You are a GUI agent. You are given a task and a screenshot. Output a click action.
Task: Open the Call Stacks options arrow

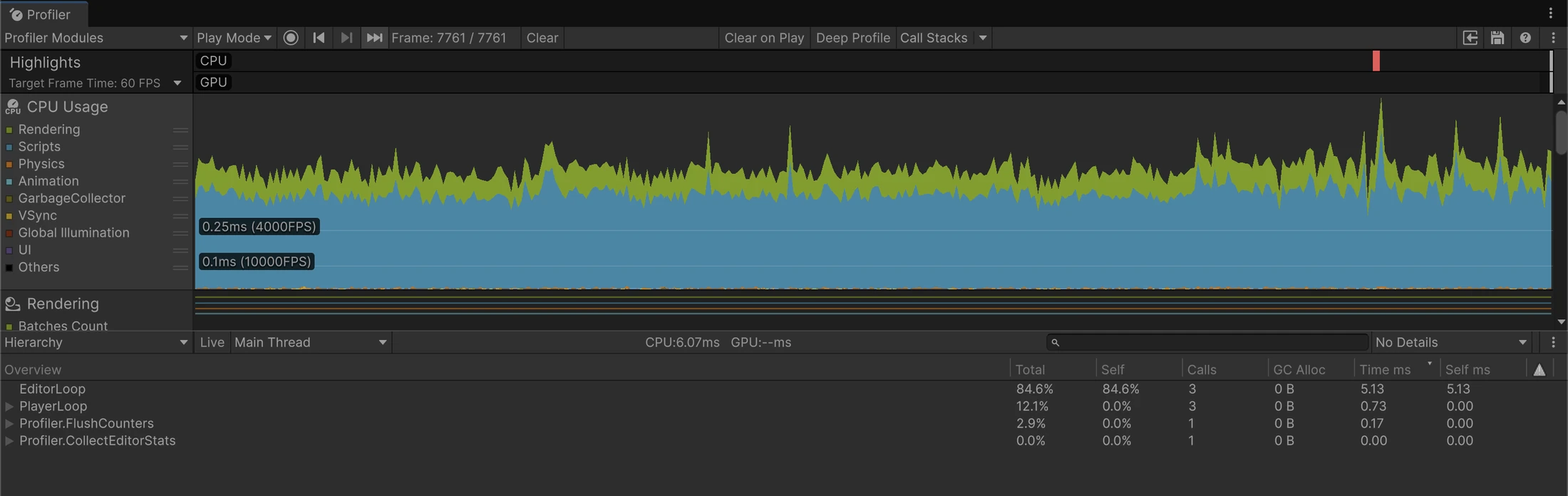pyautogui.click(x=983, y=38)
